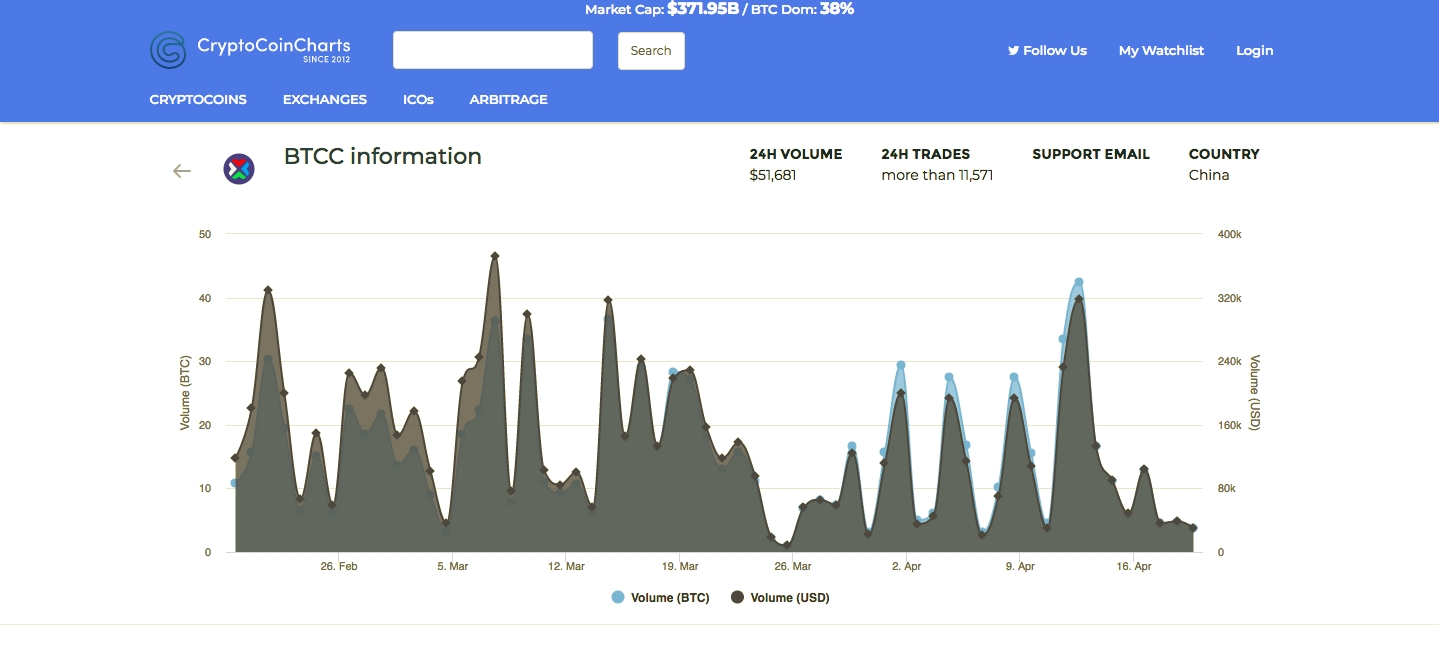Click the 24H VOLUME value $51,681
Image resolution: width=1439 pixels, height=659 pixels.
[x=773, y=175]
